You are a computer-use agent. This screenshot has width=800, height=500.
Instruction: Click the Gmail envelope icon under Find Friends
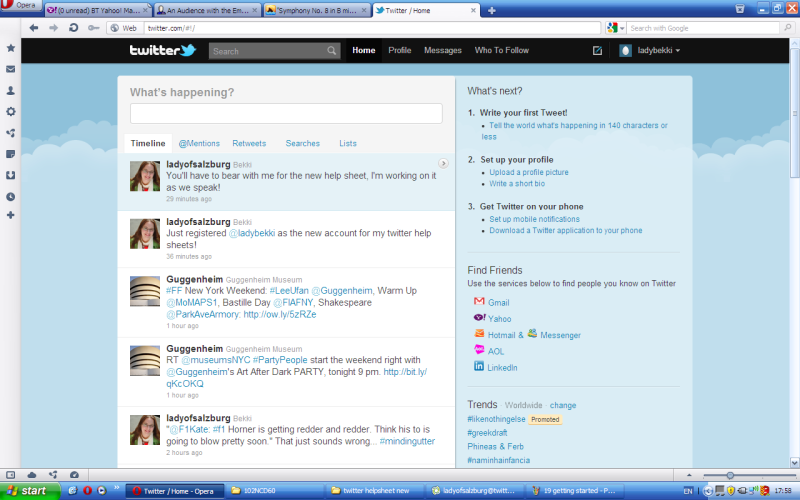tap(479, 301)
